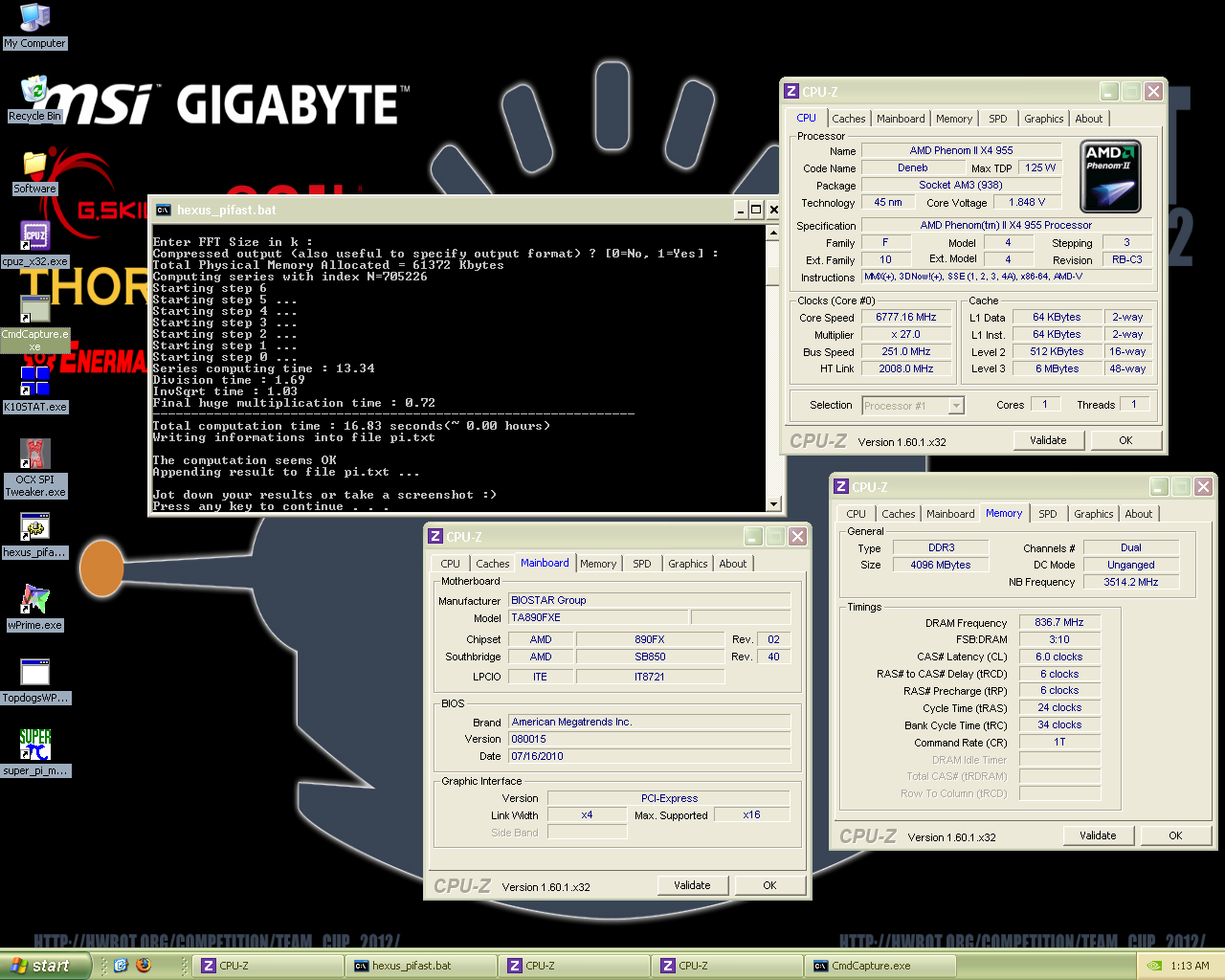This screenshot has height=980, width=1225.
Task: Click Validate in CPU-Z Memory window
Action: point(1098,835)
